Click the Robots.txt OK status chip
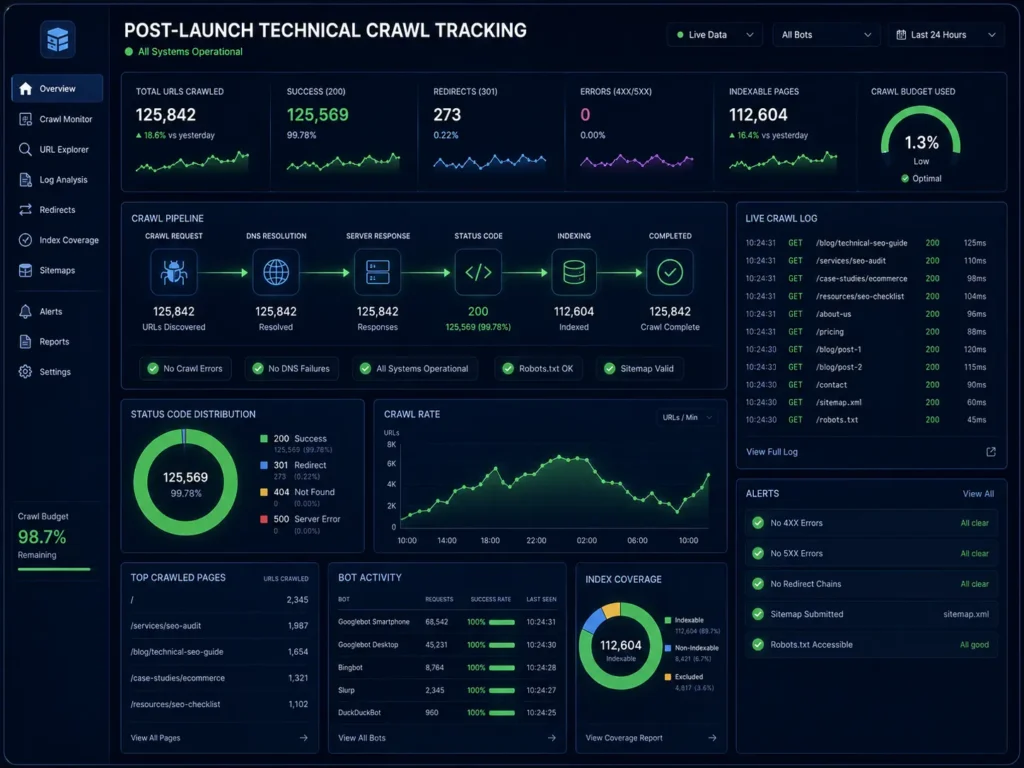 pos(538,369)
